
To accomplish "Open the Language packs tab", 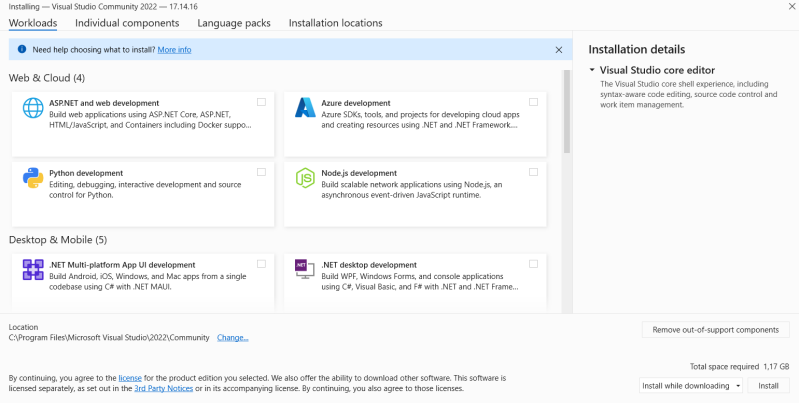I will [233, 22].
